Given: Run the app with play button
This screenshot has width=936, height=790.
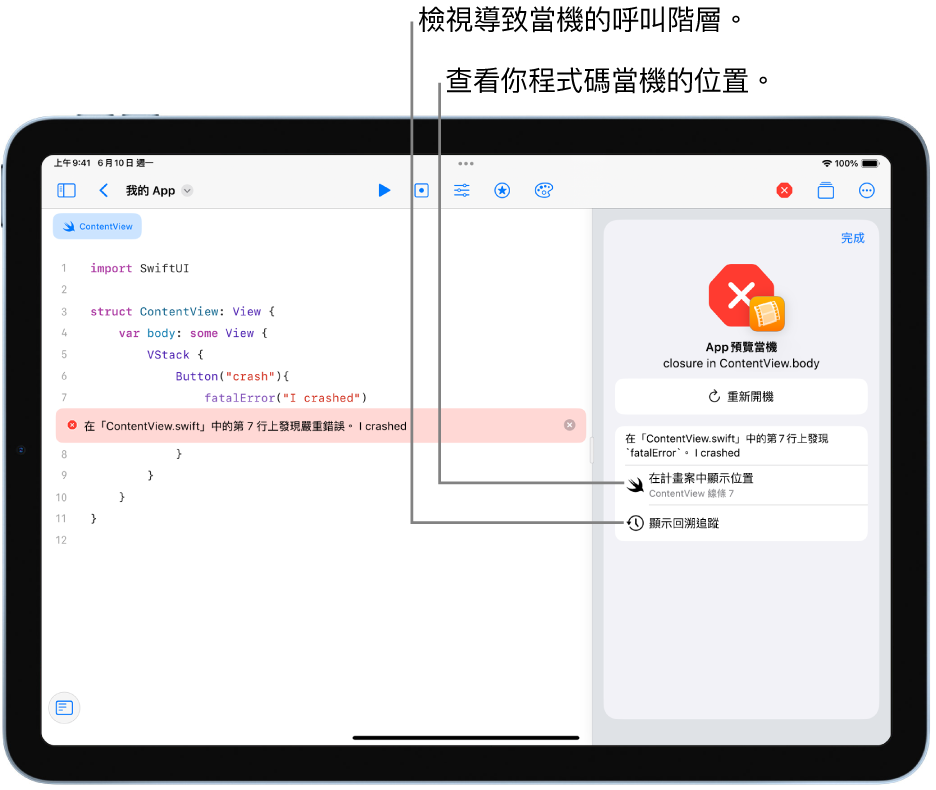Looking at the screenshot, I should [384, 190].
